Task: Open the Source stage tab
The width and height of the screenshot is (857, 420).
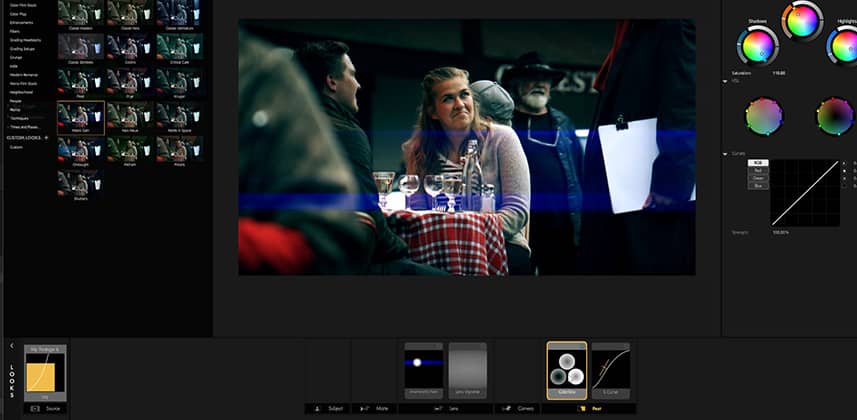Action: 45,409
